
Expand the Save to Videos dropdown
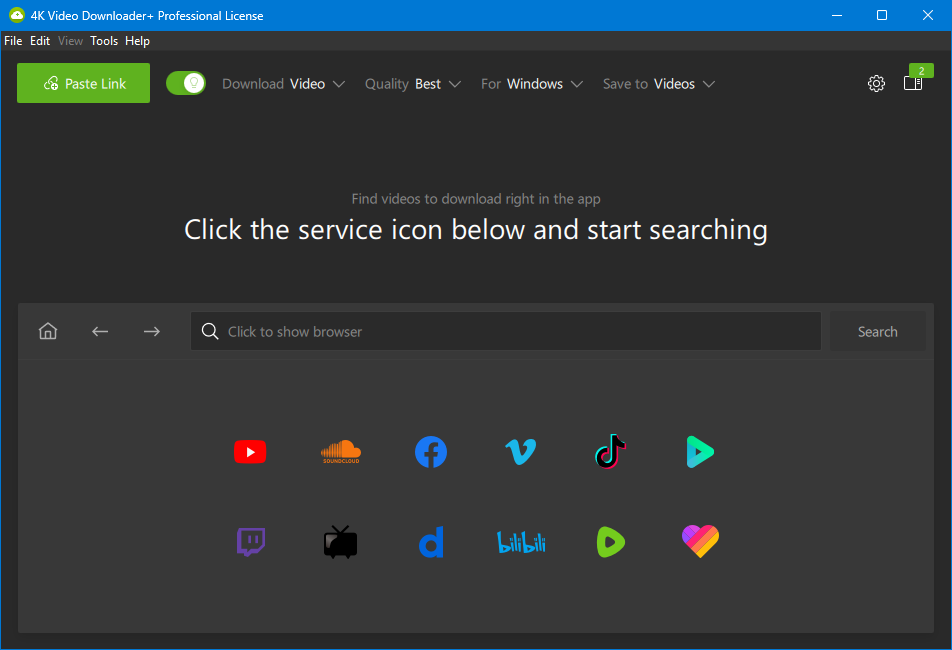tap(659, 84)
